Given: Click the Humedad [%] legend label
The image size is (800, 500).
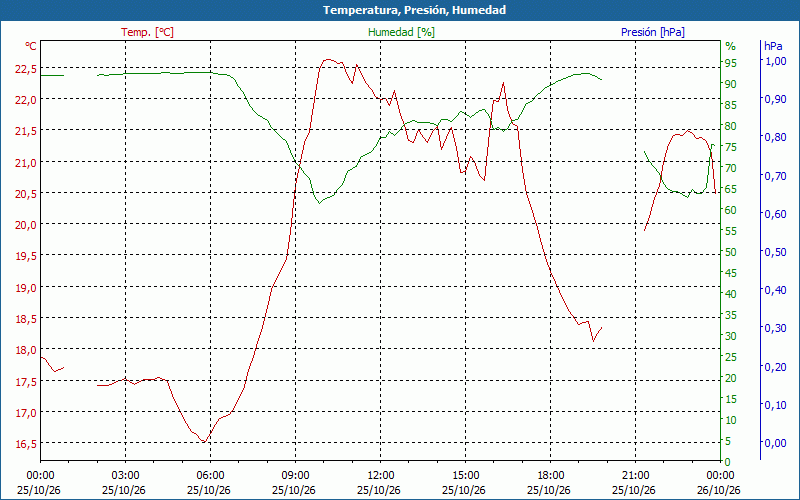Looking at the screenshot, I should pyautogui.click(x=401, y=32).
